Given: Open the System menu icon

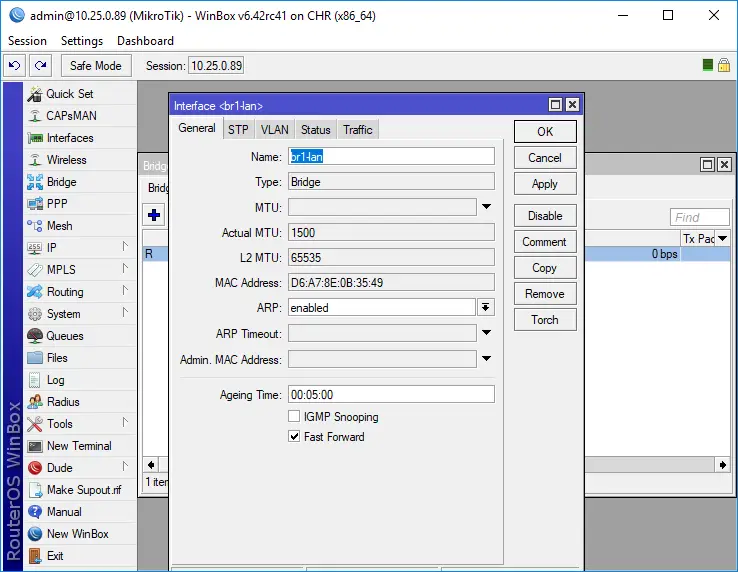Looking at the screenshot, I should click(35, 314).
